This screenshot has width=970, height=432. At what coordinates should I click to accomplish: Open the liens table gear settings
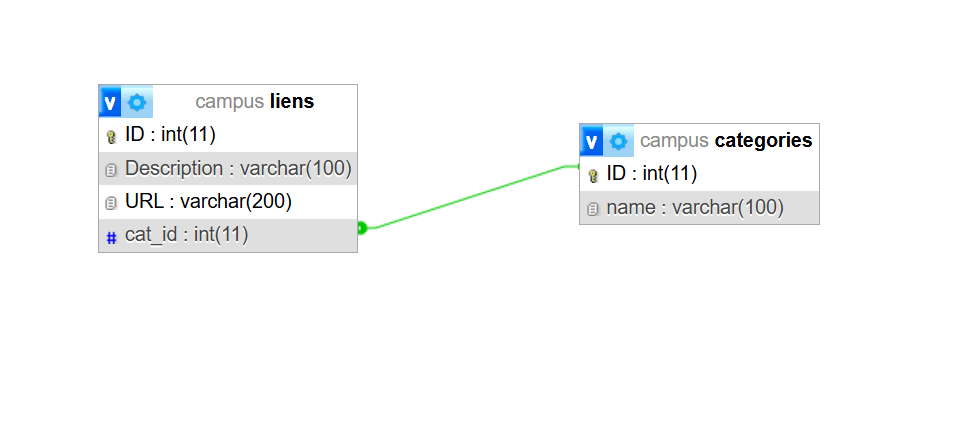coord(137,101)
